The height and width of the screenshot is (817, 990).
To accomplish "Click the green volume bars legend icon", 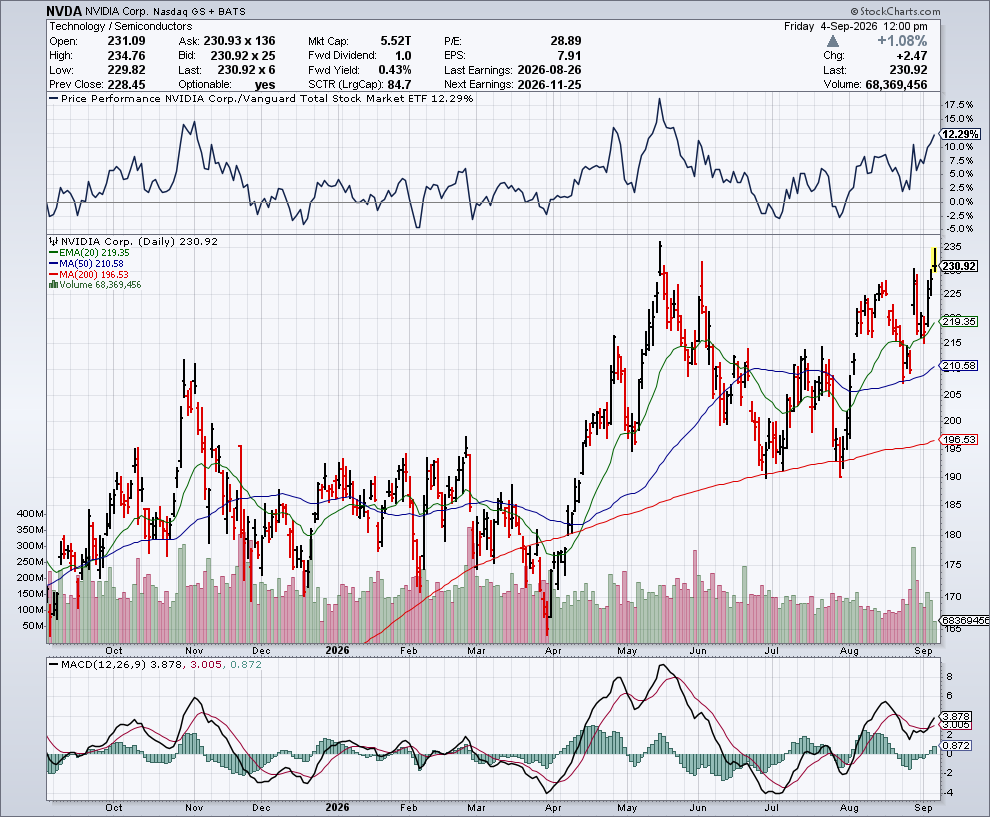I will [54, 285].
